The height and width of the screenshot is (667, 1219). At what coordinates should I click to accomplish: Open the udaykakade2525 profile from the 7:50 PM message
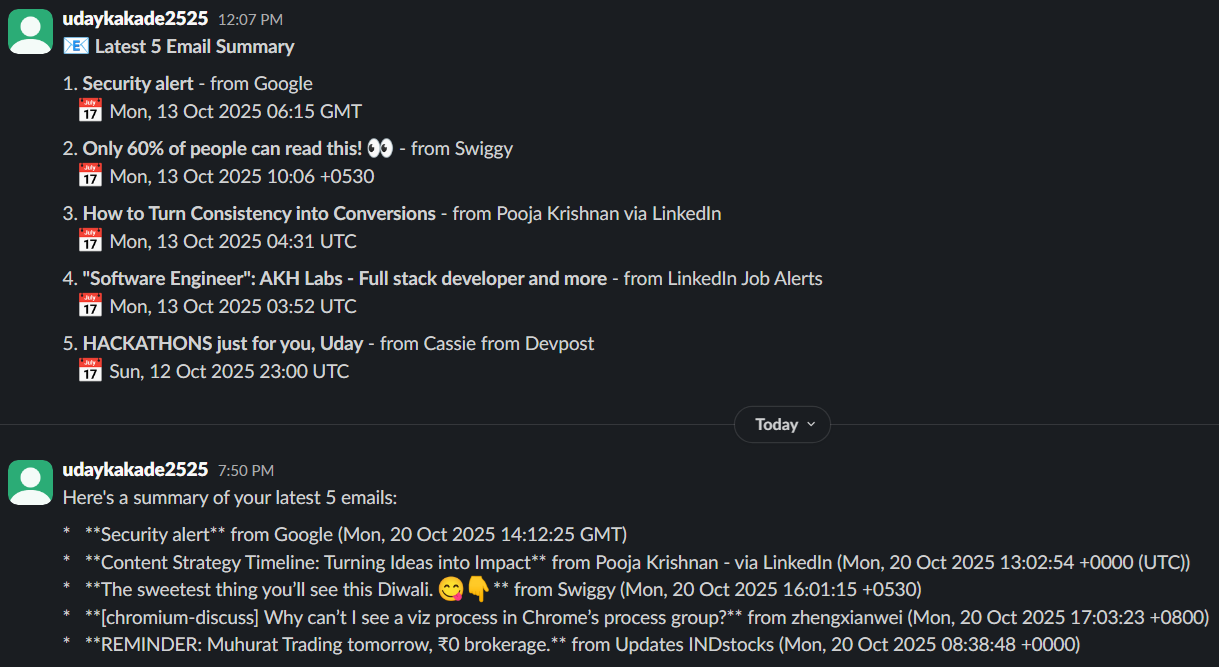pos(135,470)
